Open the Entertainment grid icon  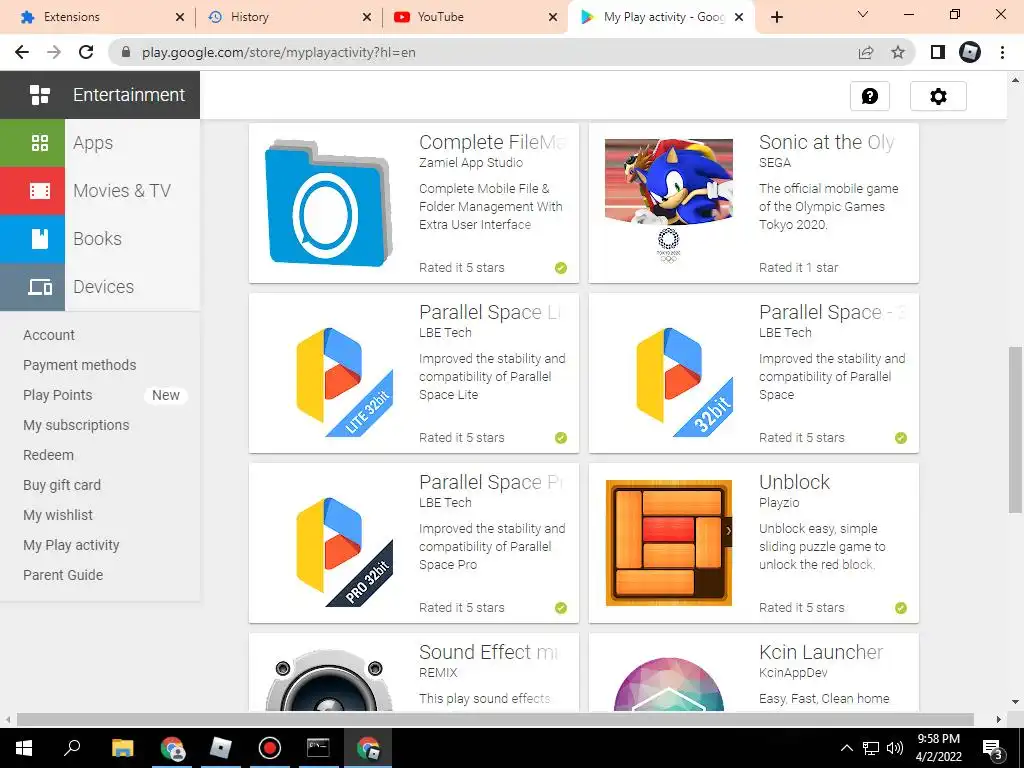coord(40,95)
